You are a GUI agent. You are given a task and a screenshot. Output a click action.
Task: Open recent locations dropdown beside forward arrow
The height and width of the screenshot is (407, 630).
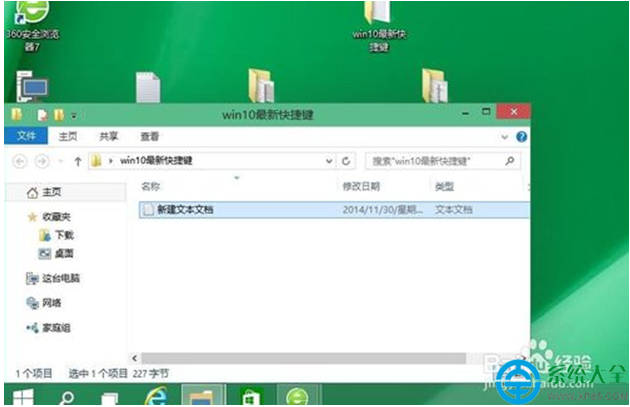61,162
